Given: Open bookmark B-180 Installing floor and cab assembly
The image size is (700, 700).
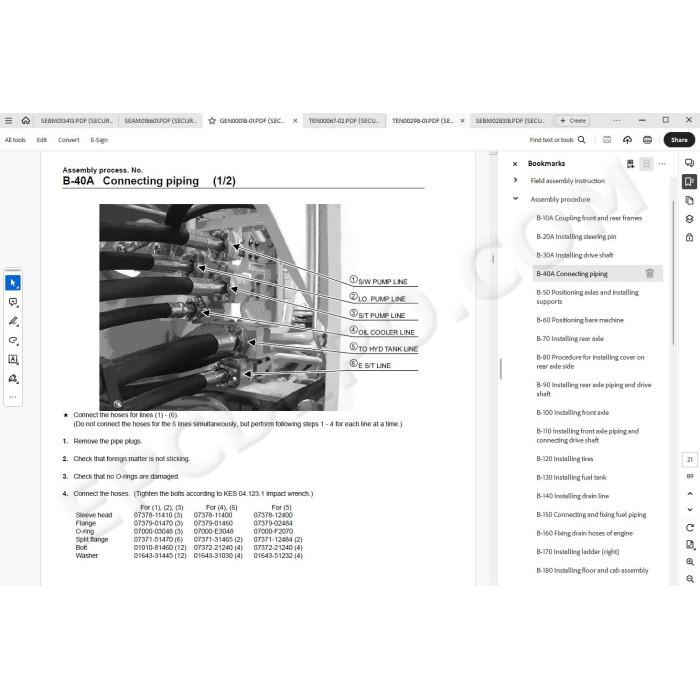Looking at the screenshot, I should (x=592, y=570).
